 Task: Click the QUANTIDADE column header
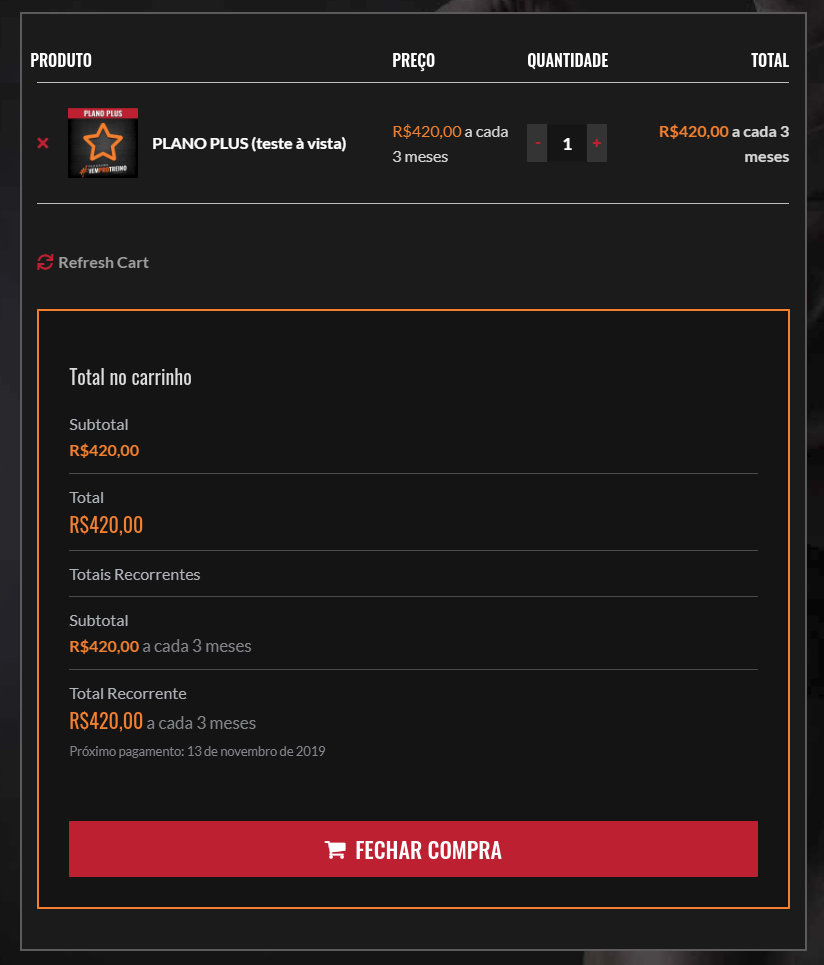[x=567, y=60]
